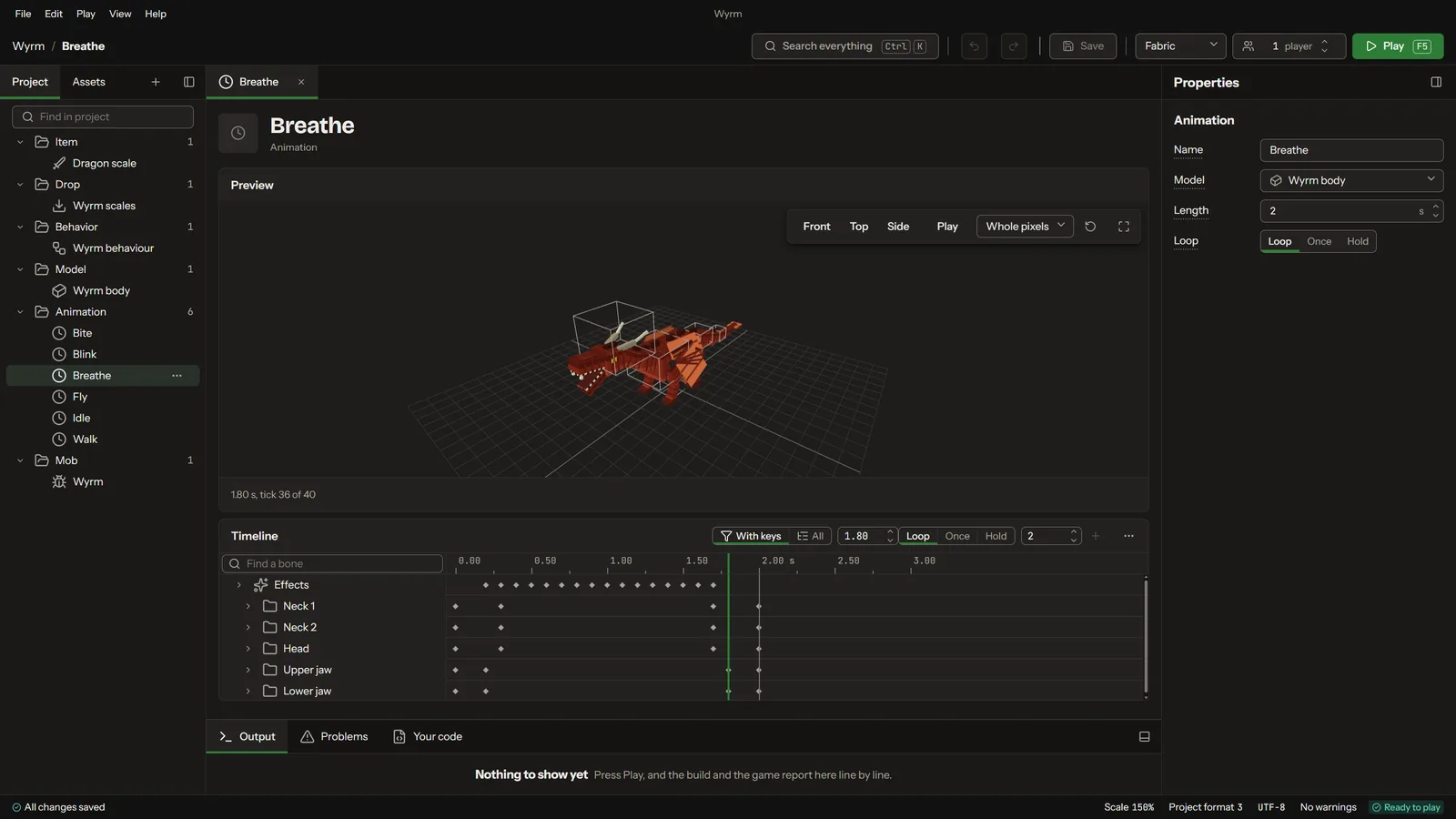Click the Find a bone field
Image resolution: width=1456 pixels, height=819 pixels.
(x=332, y=563)
